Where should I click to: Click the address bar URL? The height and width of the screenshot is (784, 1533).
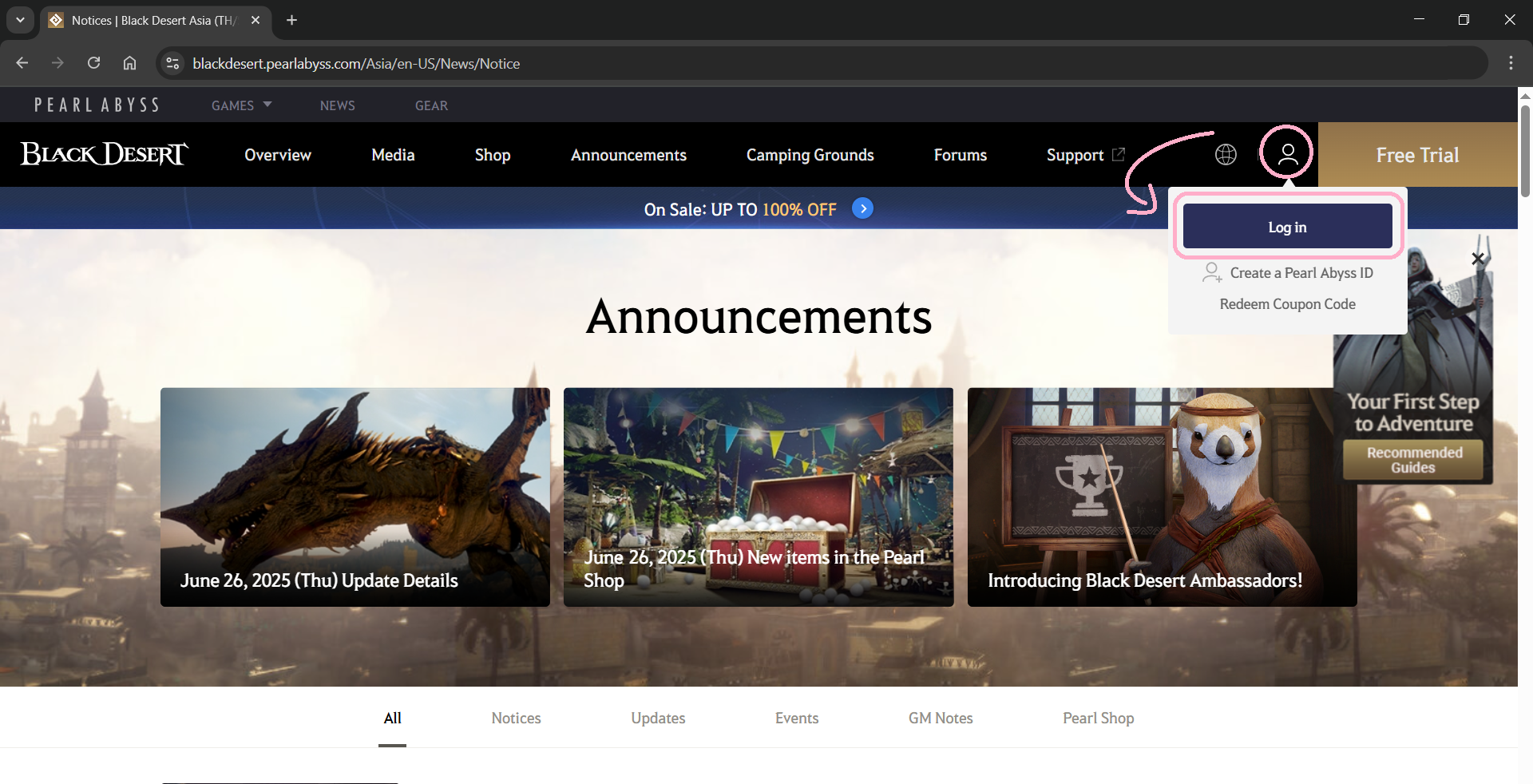(356, 64)
